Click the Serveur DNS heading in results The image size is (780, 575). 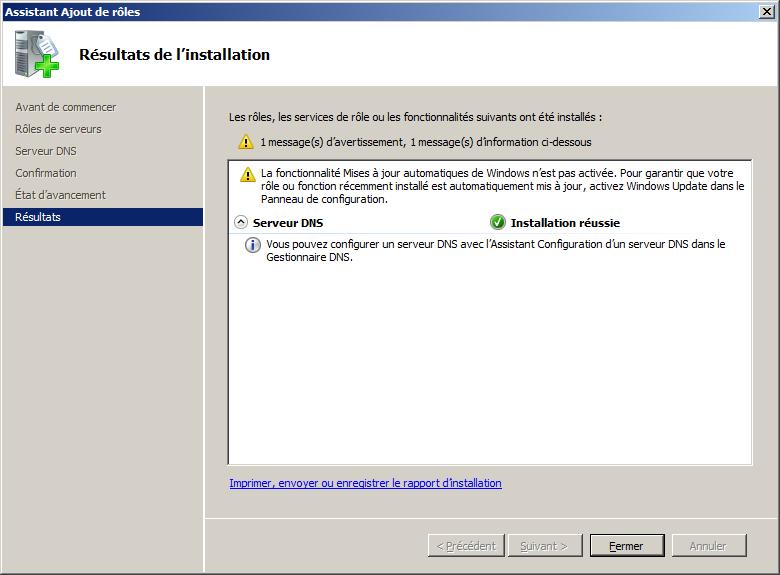pos(288,223)
